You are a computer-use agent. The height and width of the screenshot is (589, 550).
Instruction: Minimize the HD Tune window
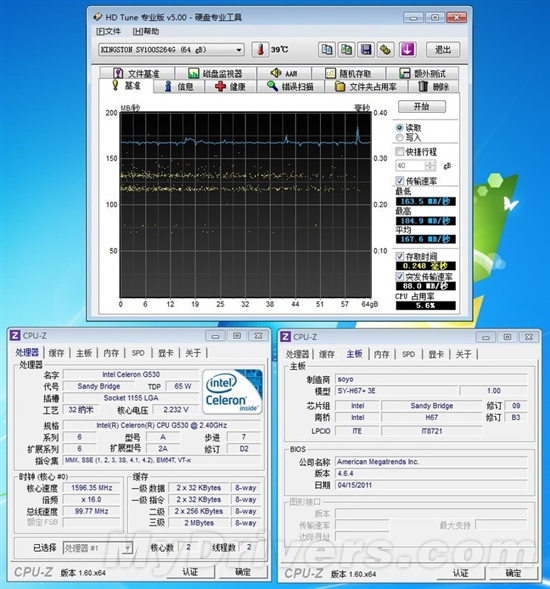click(x=413, y=17)
